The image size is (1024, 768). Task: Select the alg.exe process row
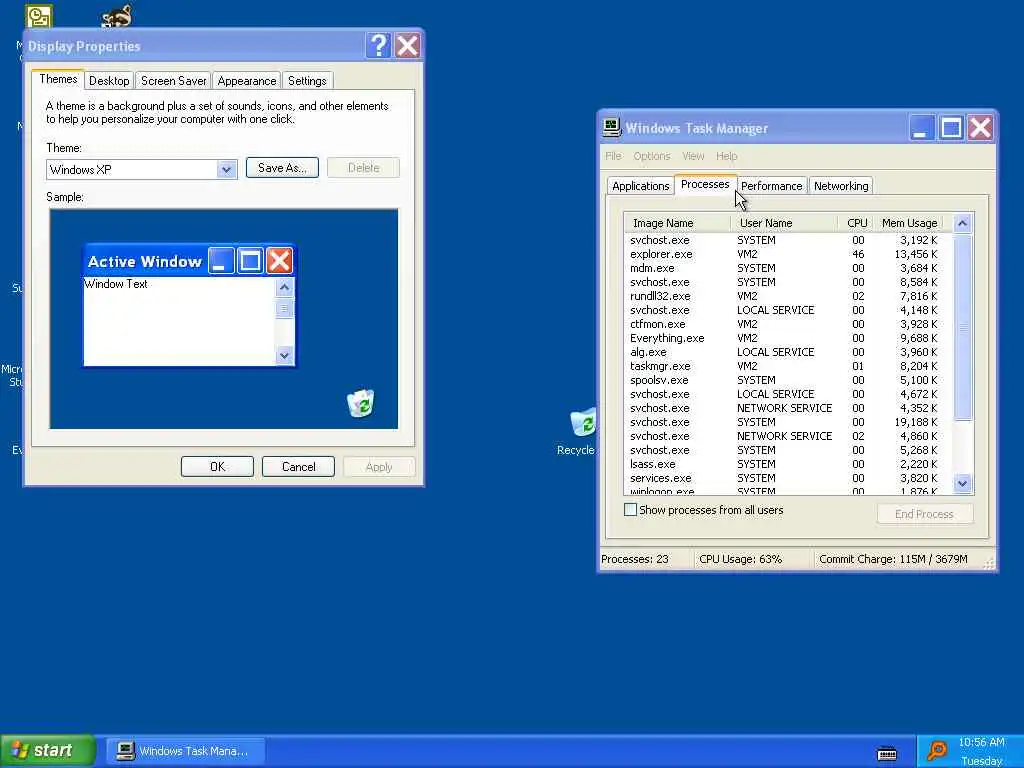tap(788, 352)
